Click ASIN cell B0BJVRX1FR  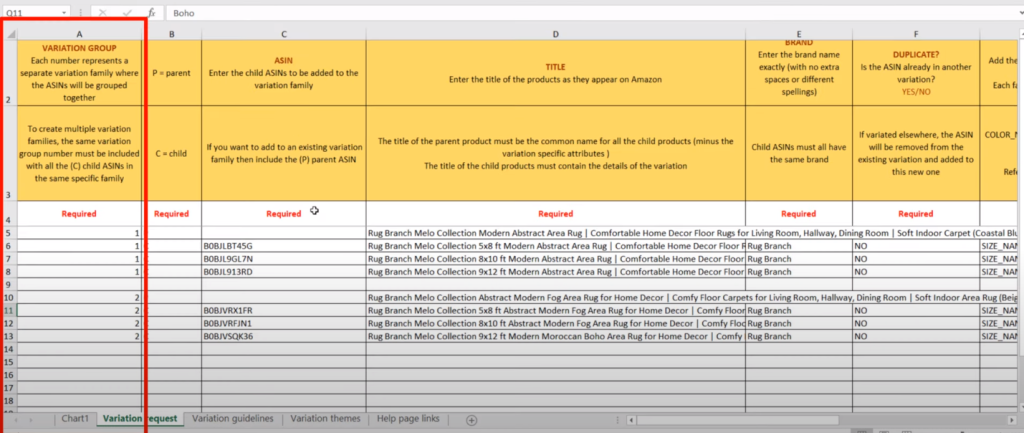pyautogui.click(x=283, y=311)
